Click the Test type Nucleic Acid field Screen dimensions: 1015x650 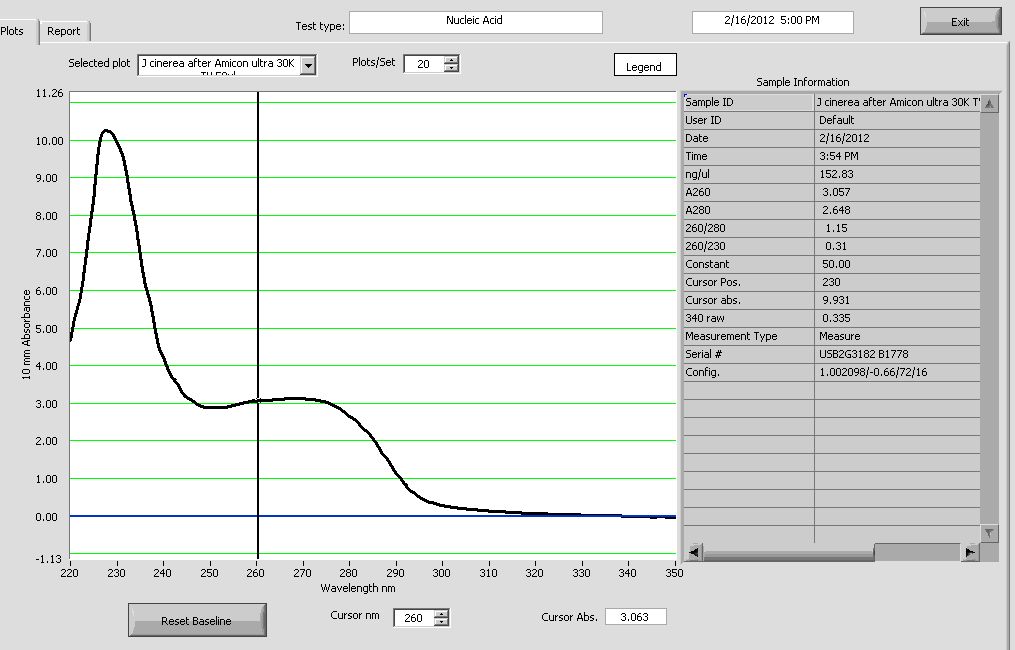pyautogui.click(x=475, y=22)
